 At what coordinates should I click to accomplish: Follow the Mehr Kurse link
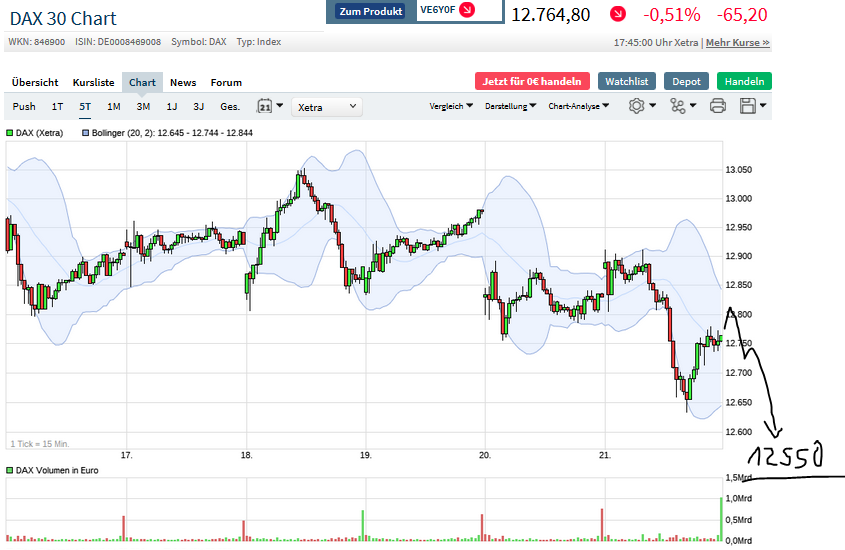tap(738, 43)
